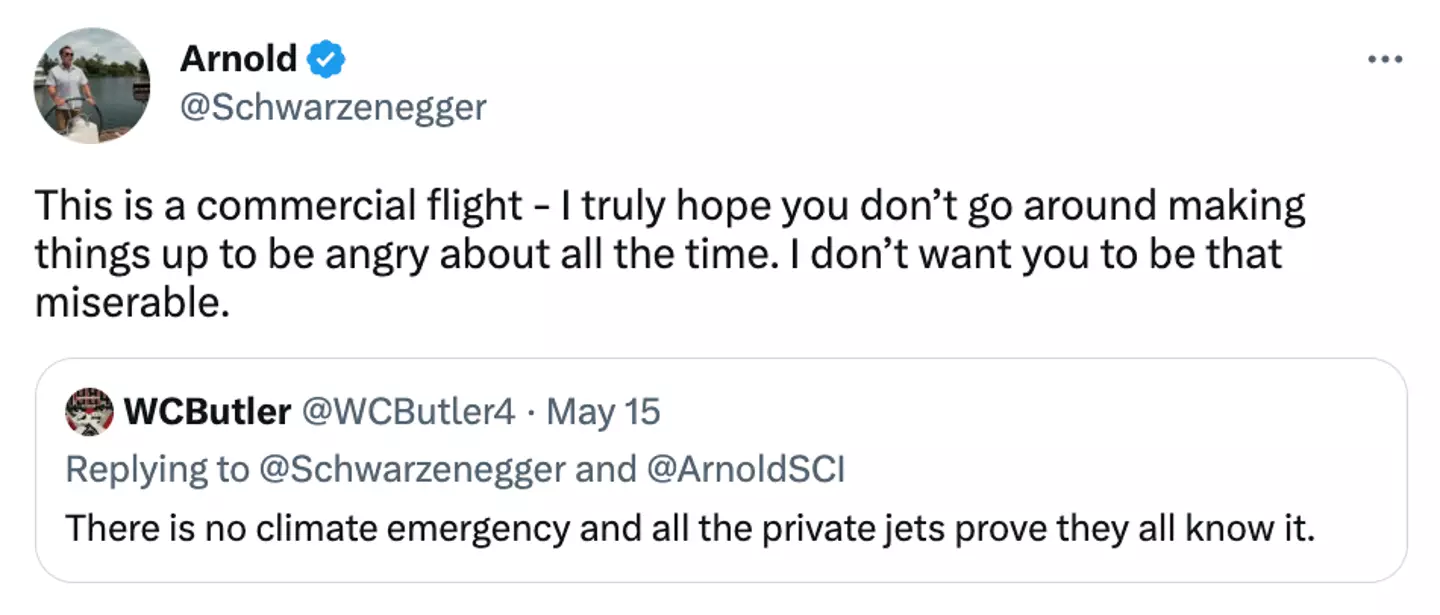Open quoted tweet about climate emergency

720,527
